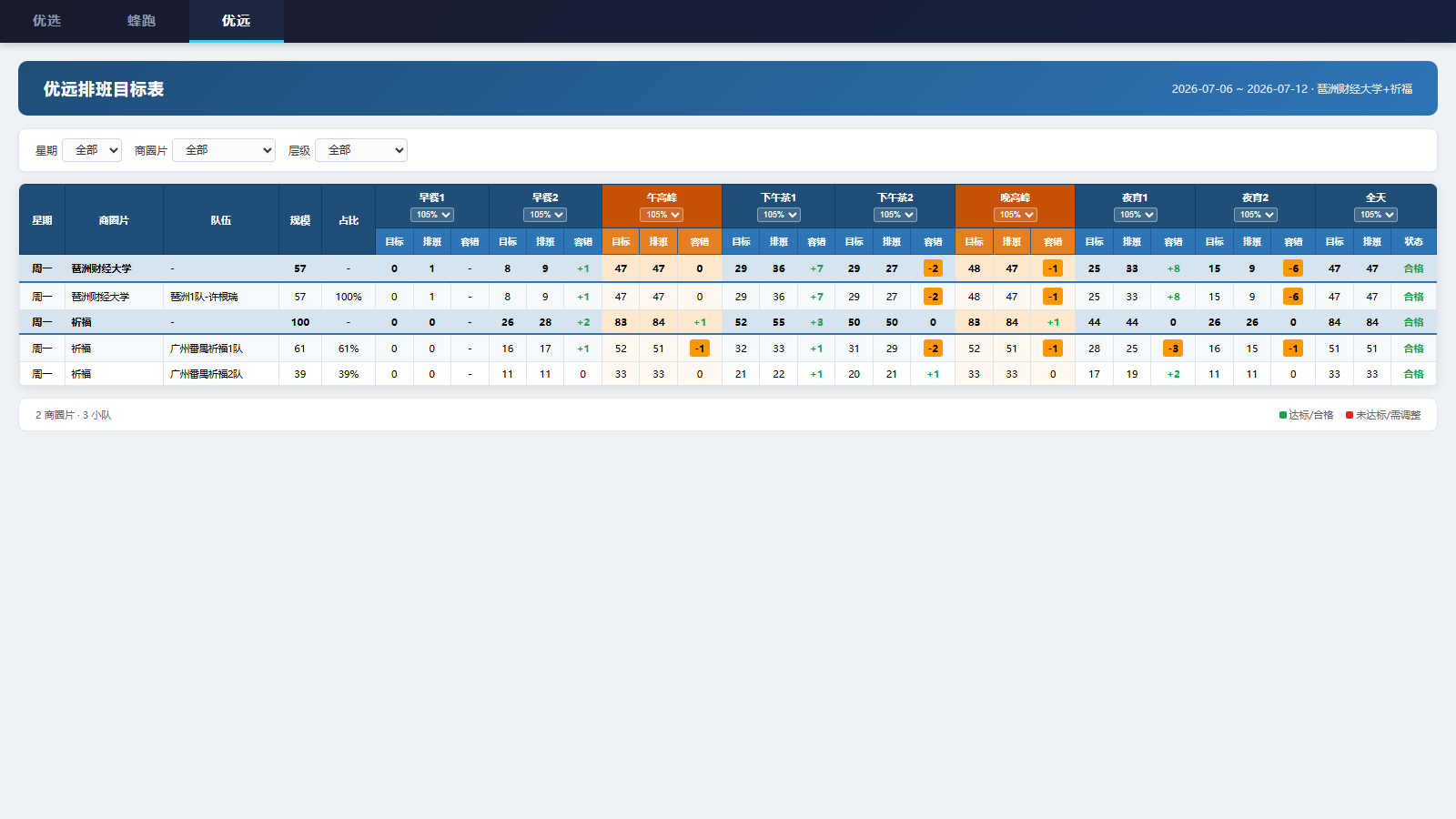Click the orange -3 badge in 夜宵1
The image size is (1456, 819).
pos(1173,349)
